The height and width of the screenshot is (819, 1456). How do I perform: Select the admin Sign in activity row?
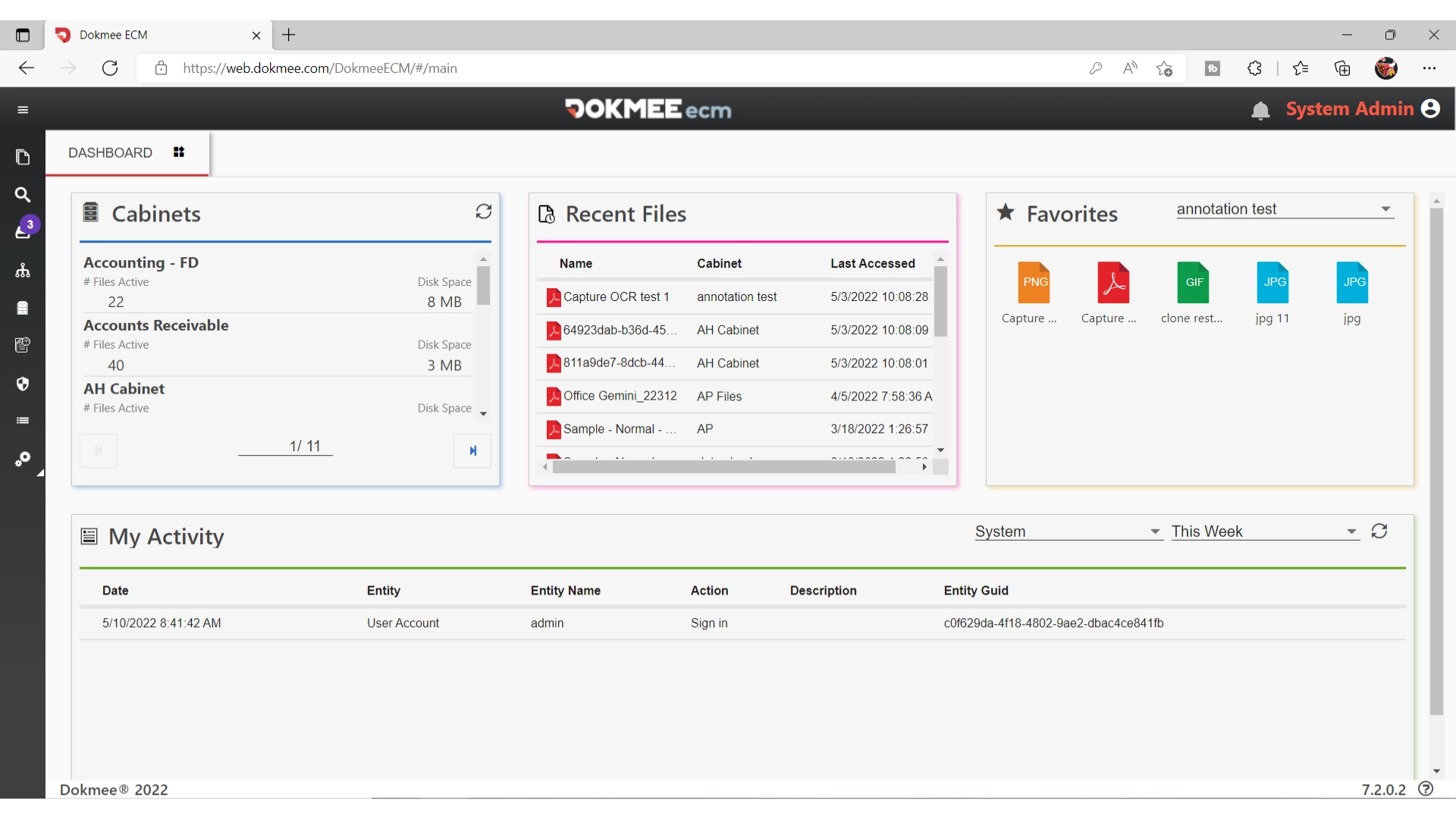(742, 623)
